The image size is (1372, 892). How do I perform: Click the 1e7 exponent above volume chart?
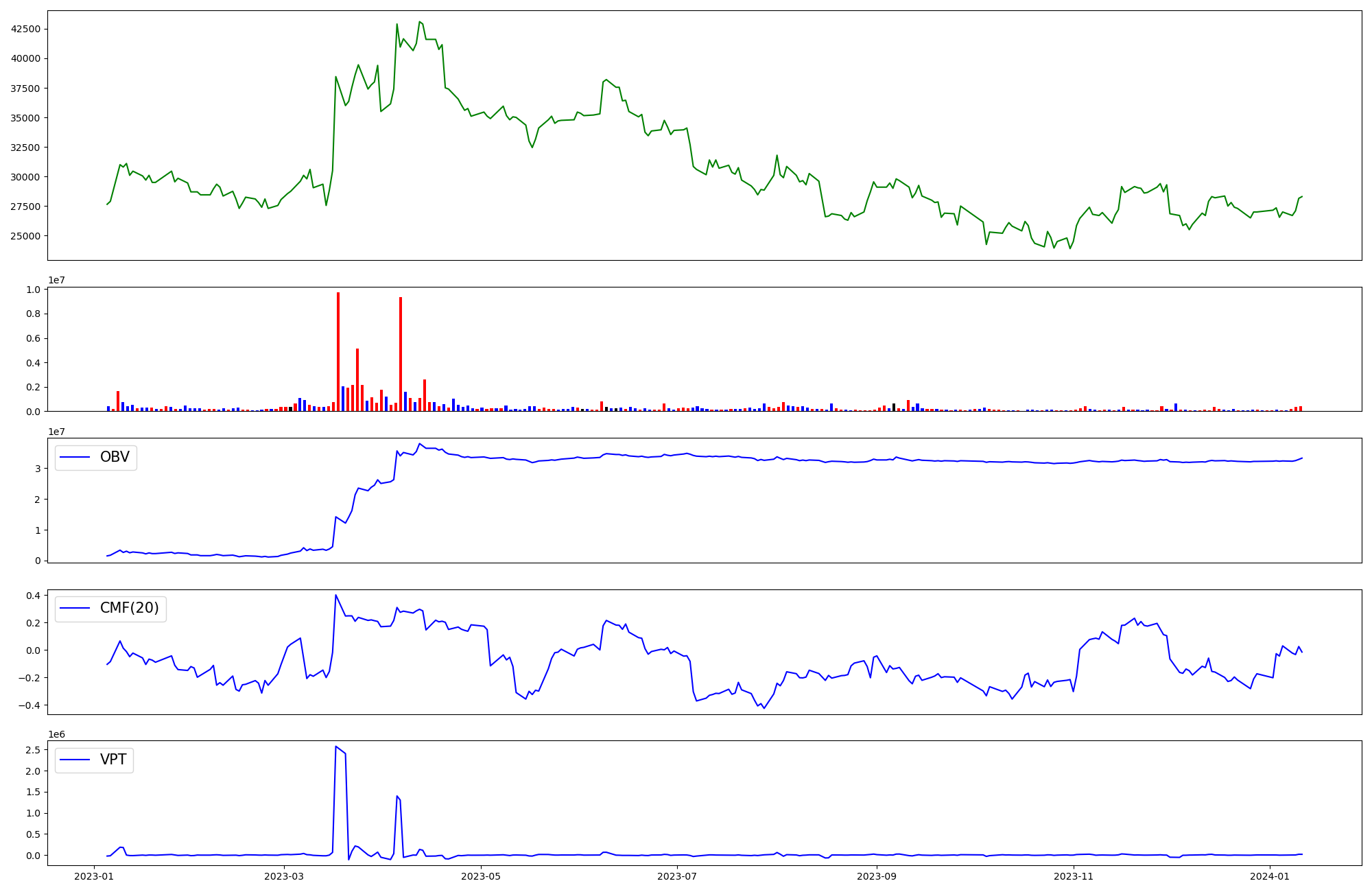pos(56,281)
